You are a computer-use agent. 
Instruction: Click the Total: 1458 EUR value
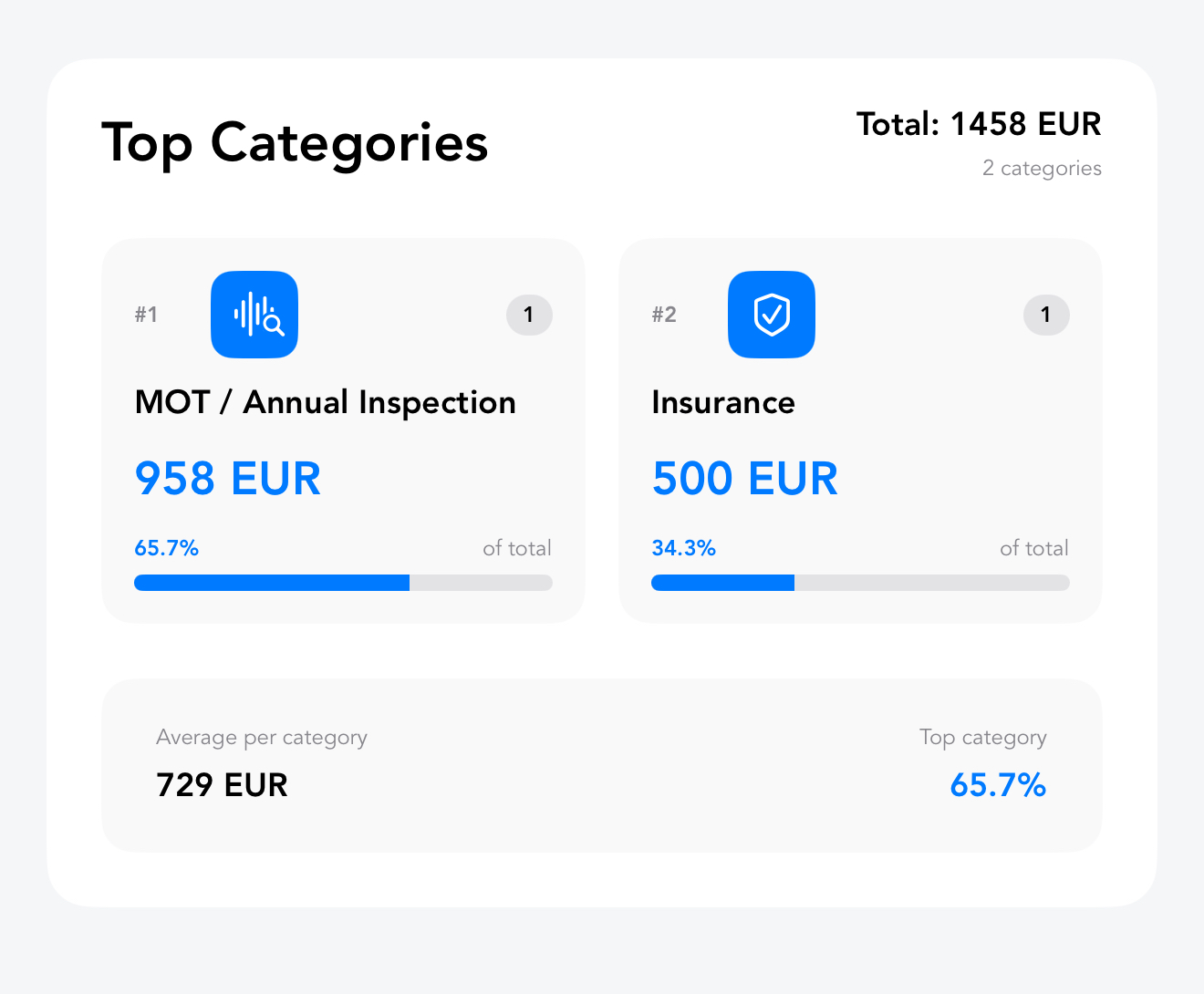(978, 123)
